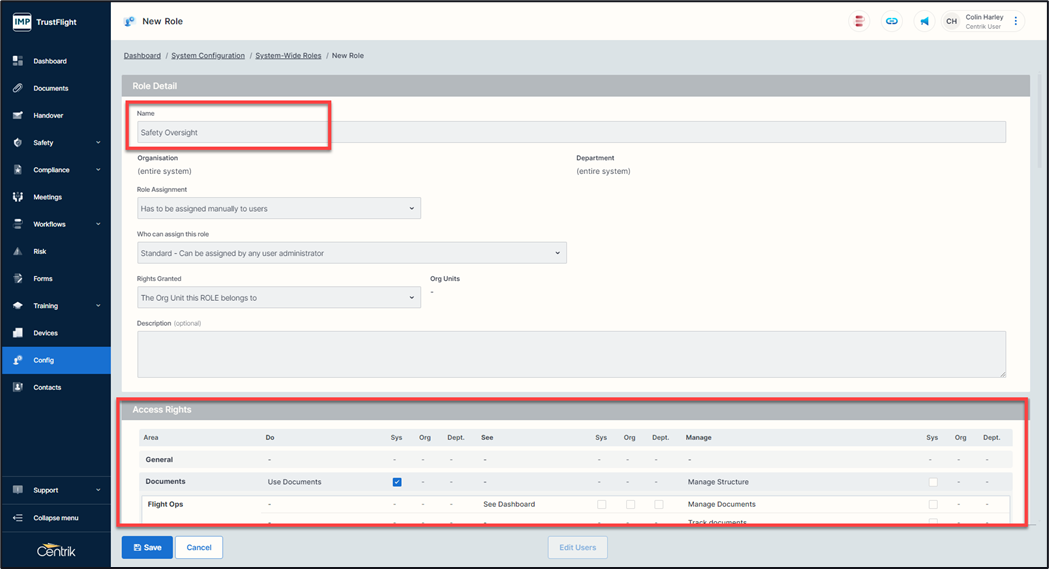Click the Meetings icon in sidebar
This screenshot has height=569, width=1049.
[x=18, y=197]
